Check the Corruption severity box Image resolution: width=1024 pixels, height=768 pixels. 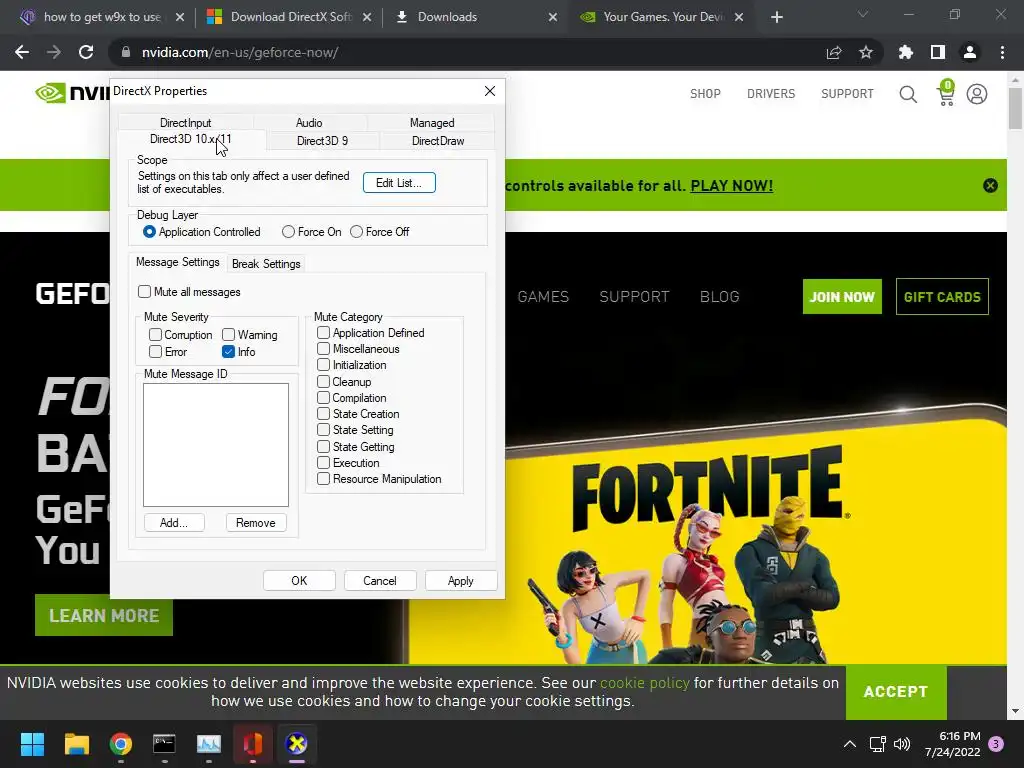155,334
